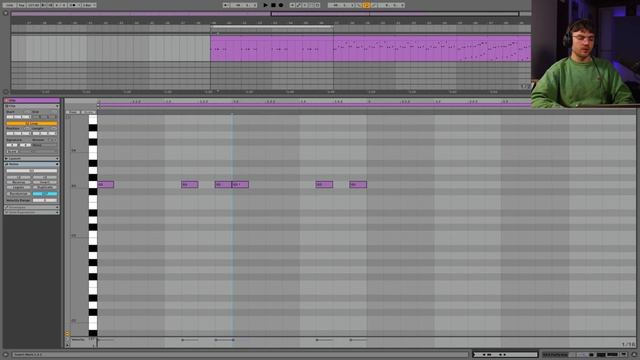
Task: Stop playback with the Stop button
Action: [x=273, y=5]
